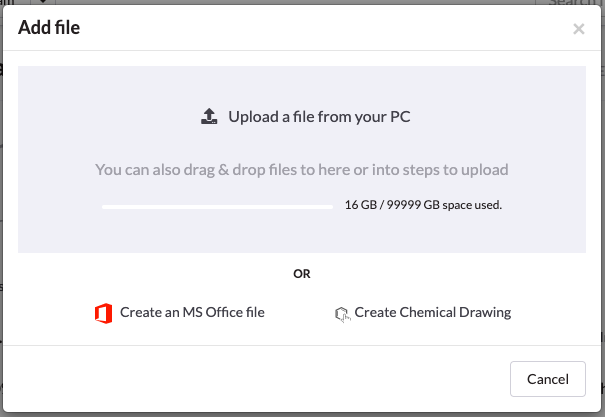Cancel the Add file dialog
This screenshot has height=417, width=605.
[x=548, y=379]
